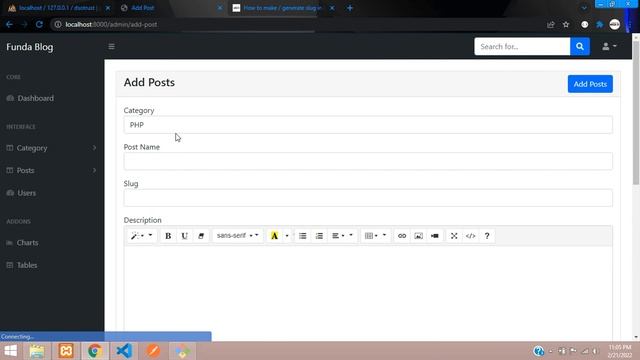
Task: Toggle editor fullscreen mode icon
Action: (x=454, y=236)
